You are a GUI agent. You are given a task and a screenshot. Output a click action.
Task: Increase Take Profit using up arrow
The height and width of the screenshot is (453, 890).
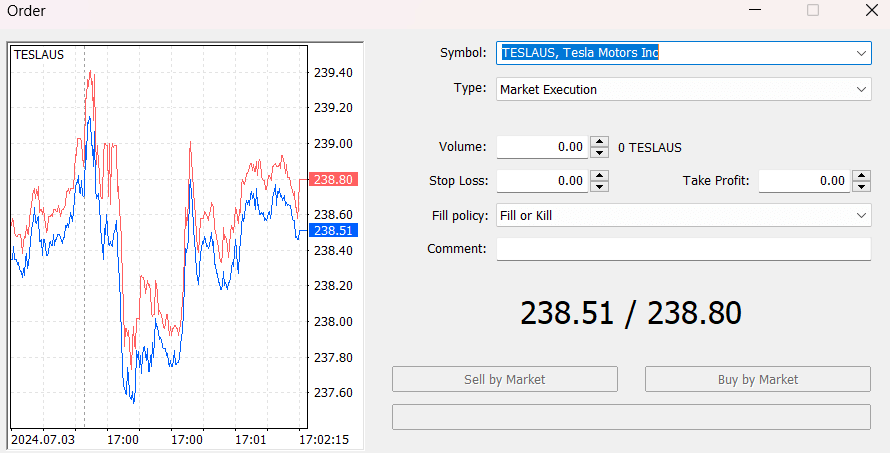coord(861,176)
